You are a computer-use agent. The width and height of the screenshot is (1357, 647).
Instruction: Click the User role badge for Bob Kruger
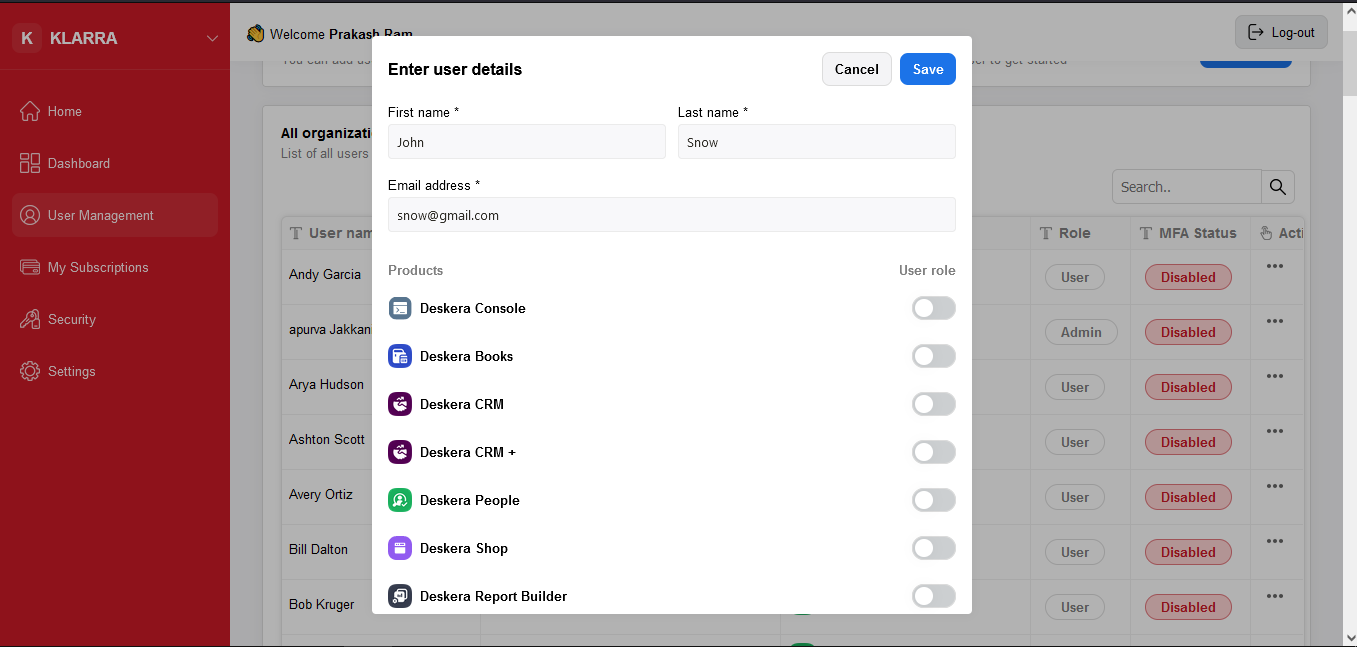coord(1075,607)
